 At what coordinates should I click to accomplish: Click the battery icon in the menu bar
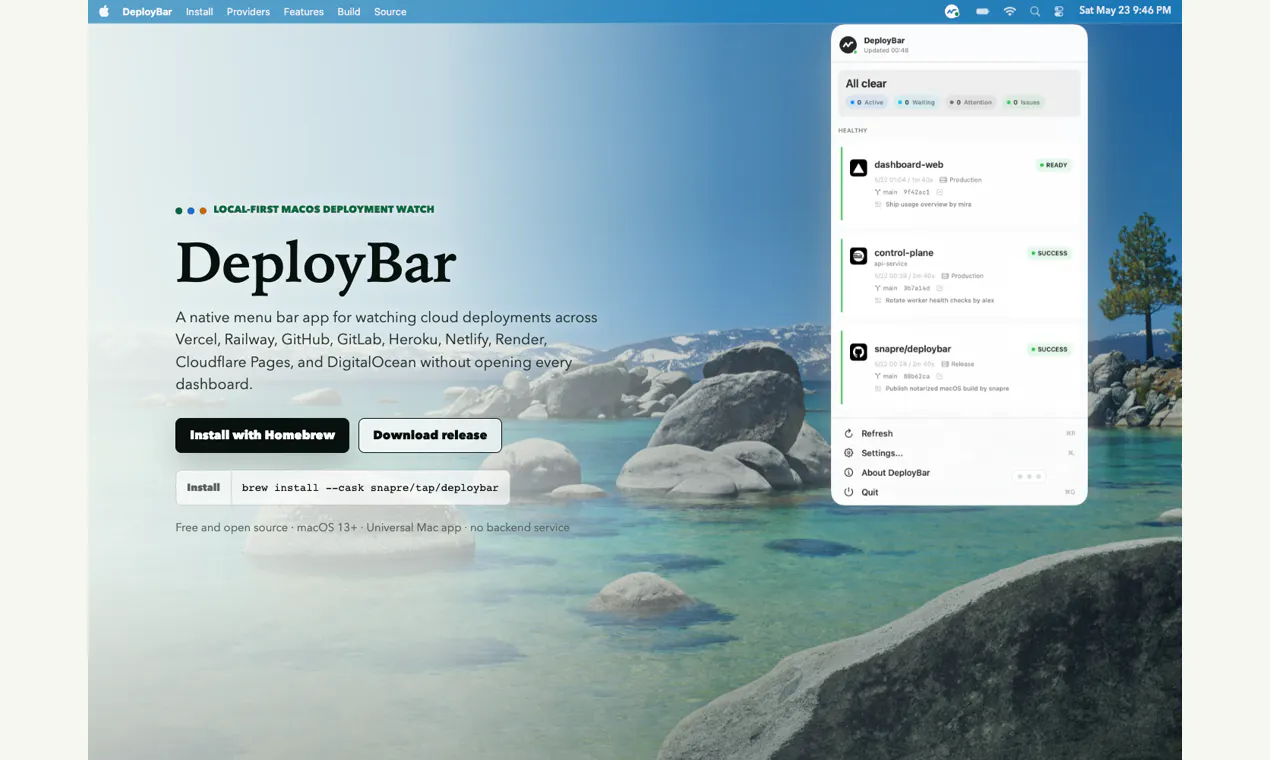point(982,11)
